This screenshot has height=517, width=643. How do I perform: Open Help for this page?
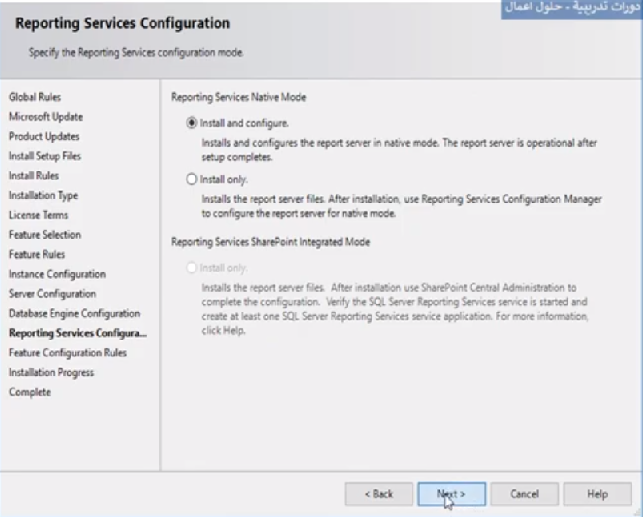(597, 494)
